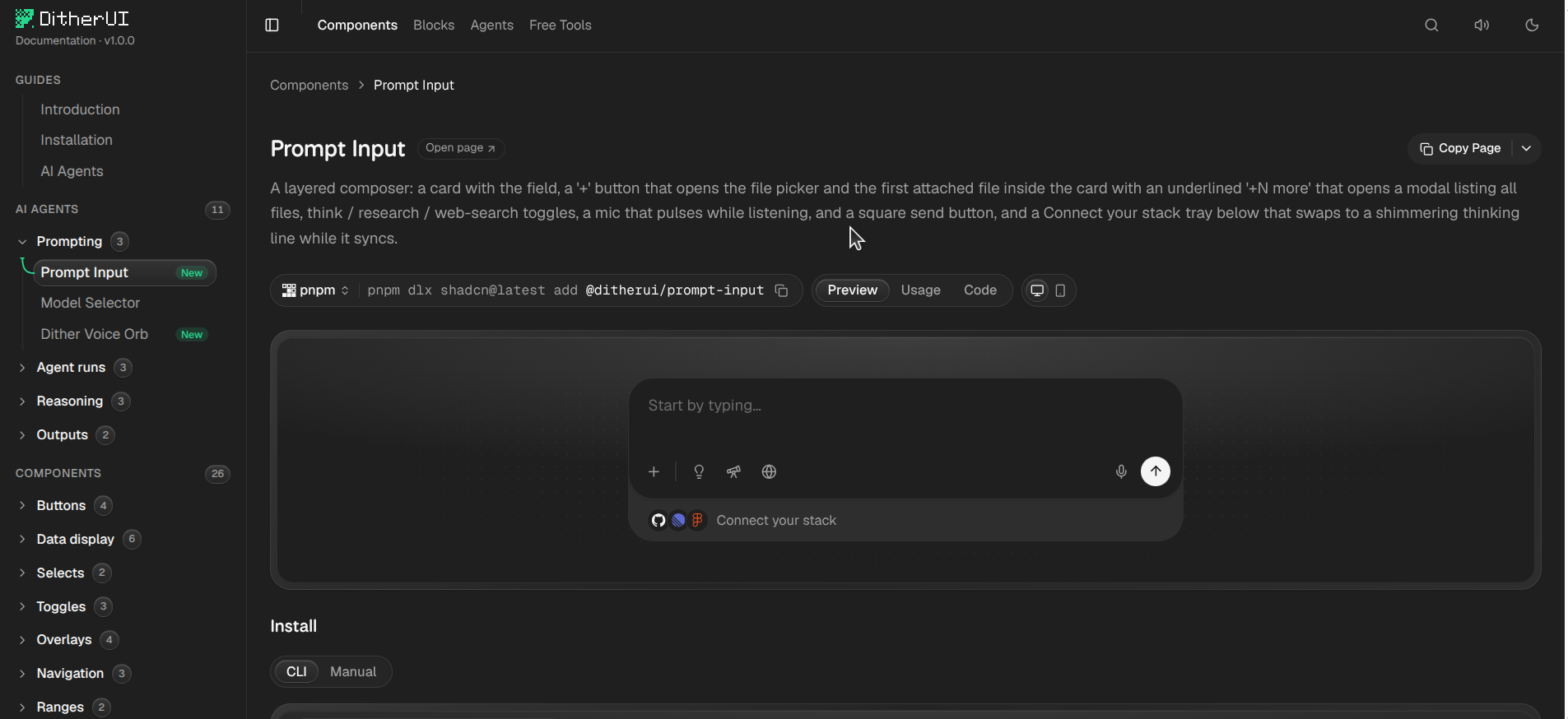The image size is (1568, 719).
Task: Open the Copy Page dropdown arrow
Action: pos(1527,149)
